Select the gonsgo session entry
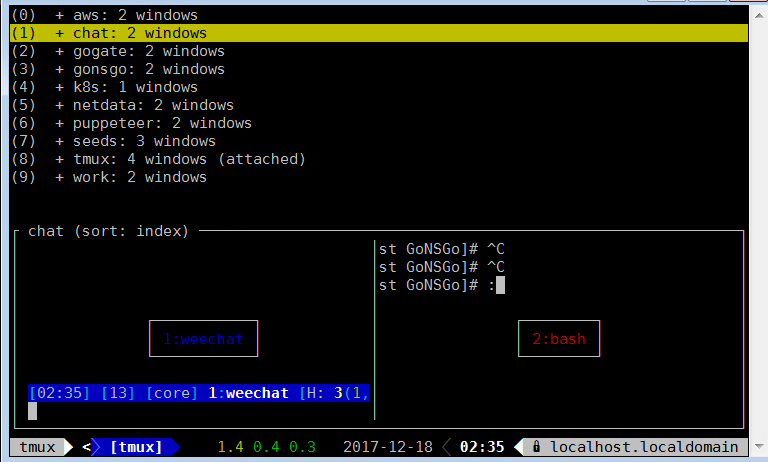The height and width of the screenshot is (462, 768). point(148,69)
